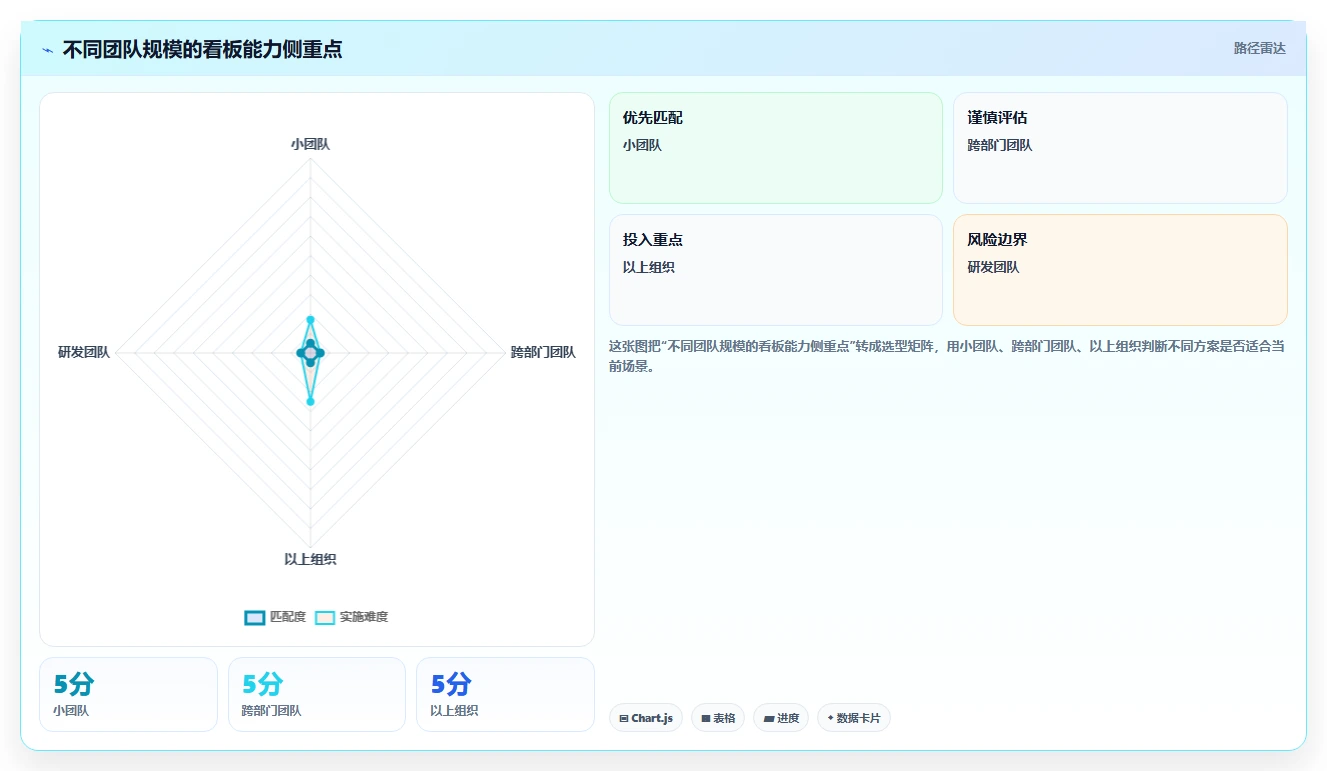1327x771 pixels.
Task: Select the 表格 tag chip
Action: point(718,718)
